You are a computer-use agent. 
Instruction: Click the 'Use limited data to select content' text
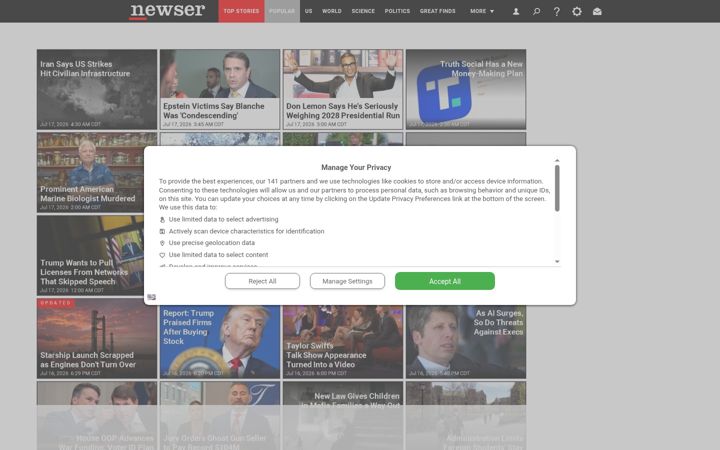[219, 255]
